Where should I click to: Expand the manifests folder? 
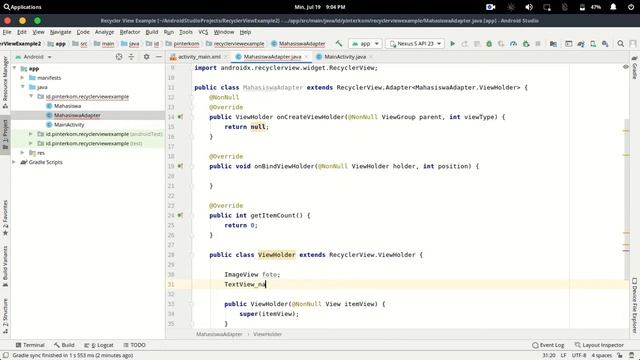(x=23, y=78)
